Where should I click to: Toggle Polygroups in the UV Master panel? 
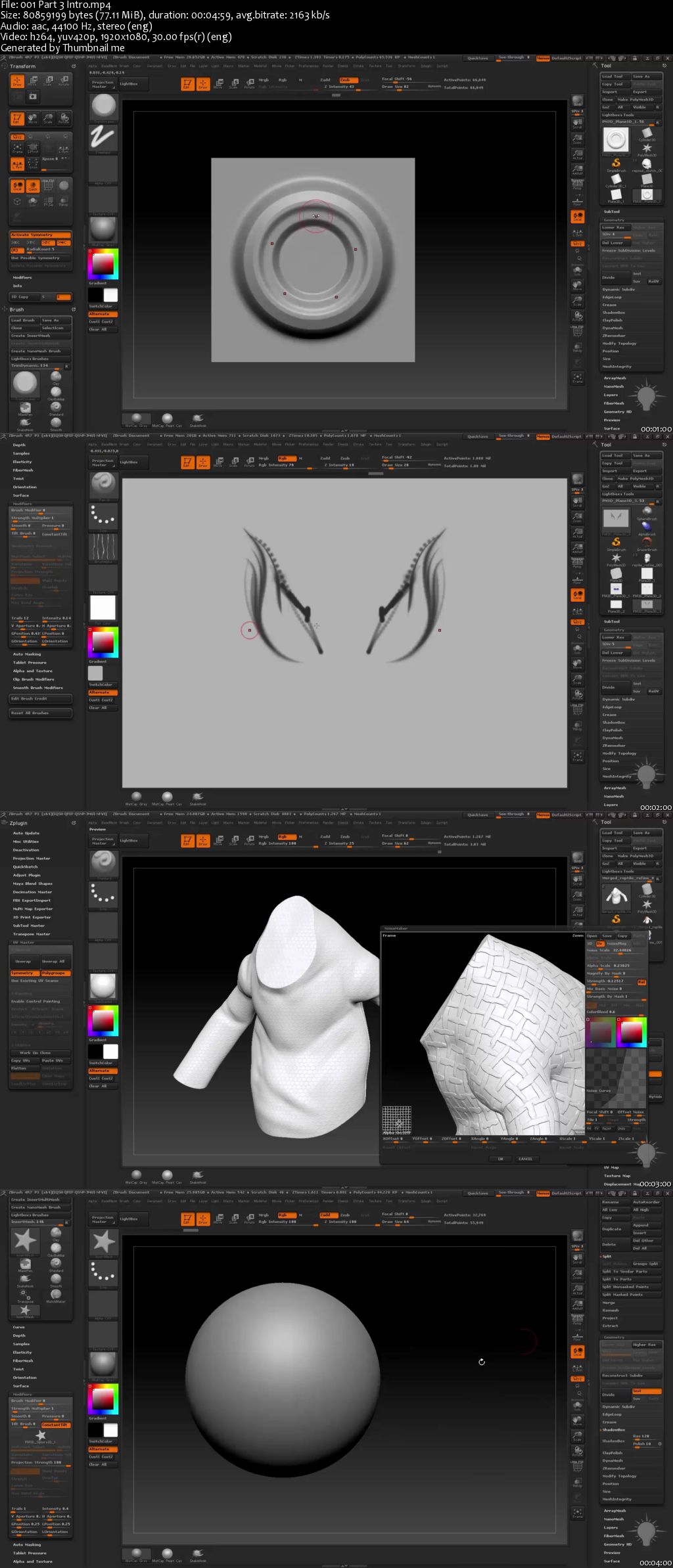coord(56,973)
